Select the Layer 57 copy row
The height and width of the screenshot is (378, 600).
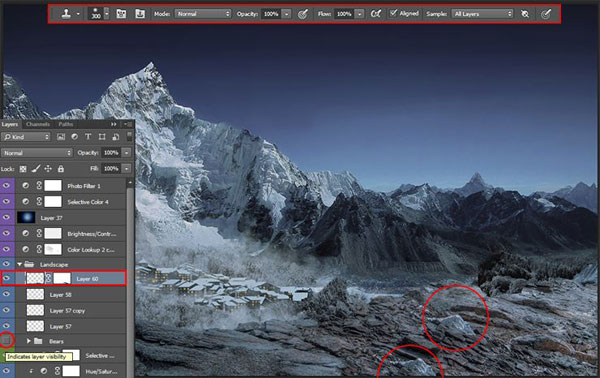coord(70,311)
